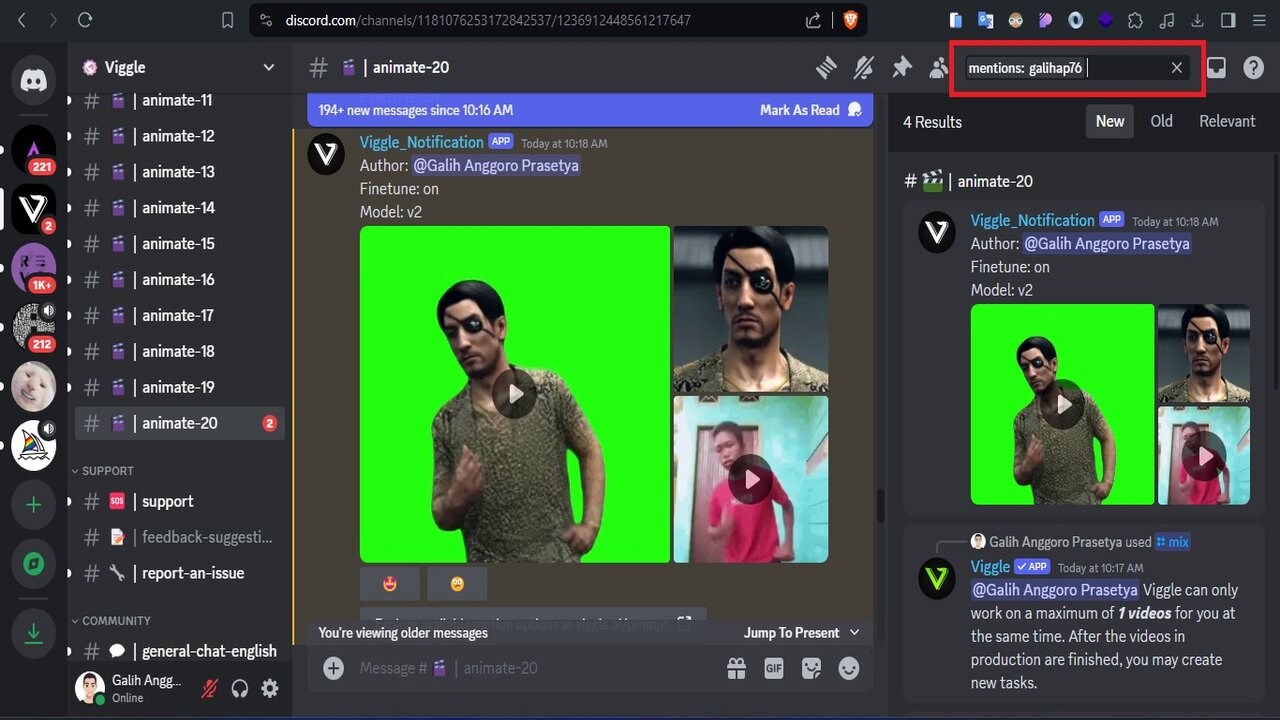The height and width of the screenshot is (720, 1280).
Task: Bookmark this page in browser toolbar
Action: click(227, 20)
